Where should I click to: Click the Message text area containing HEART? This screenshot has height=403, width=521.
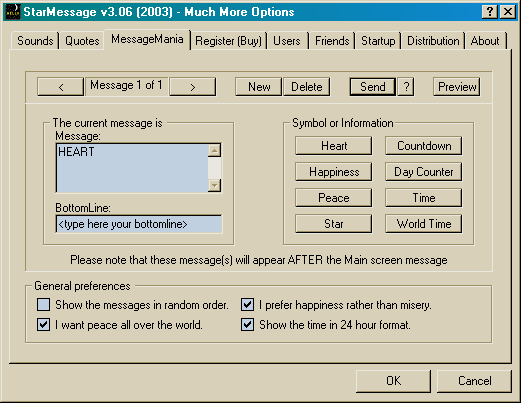pyautogui.click(x=132, y=168)
